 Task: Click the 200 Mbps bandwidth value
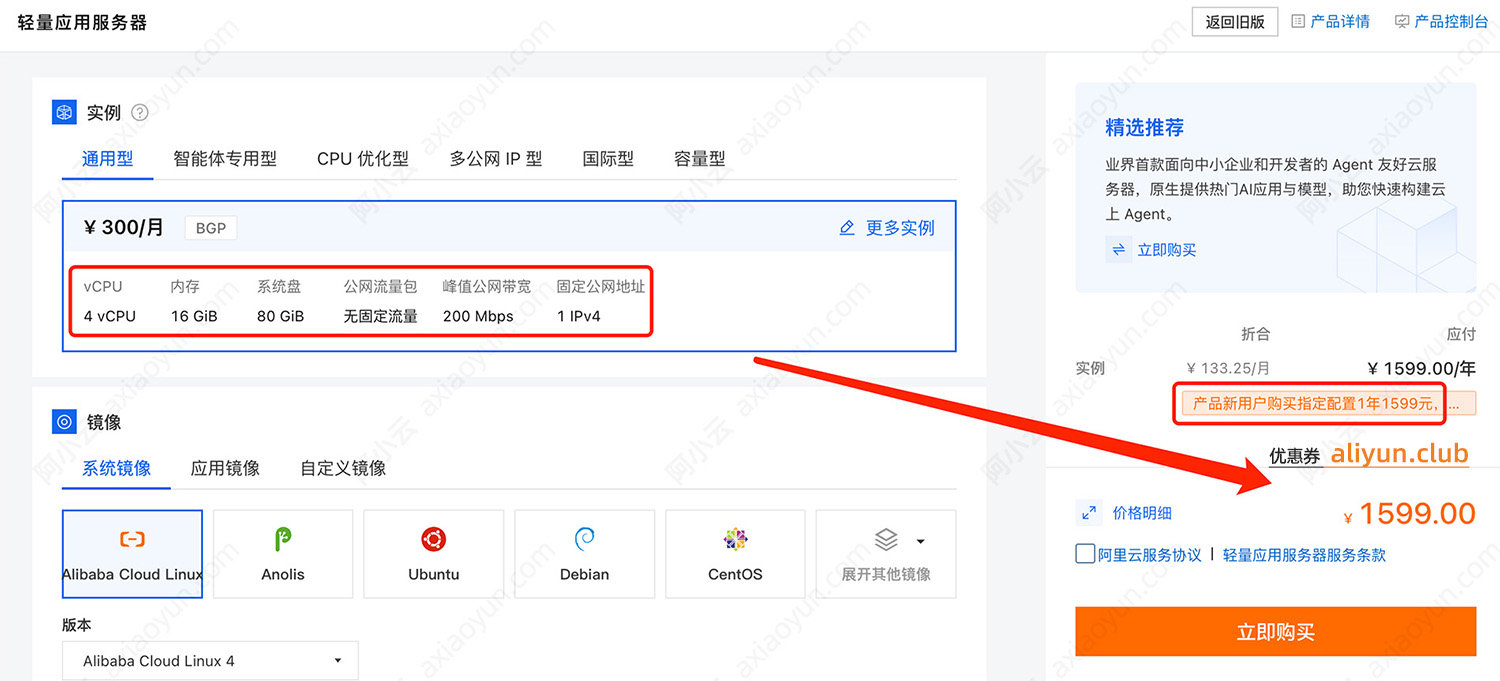point(478,316)
